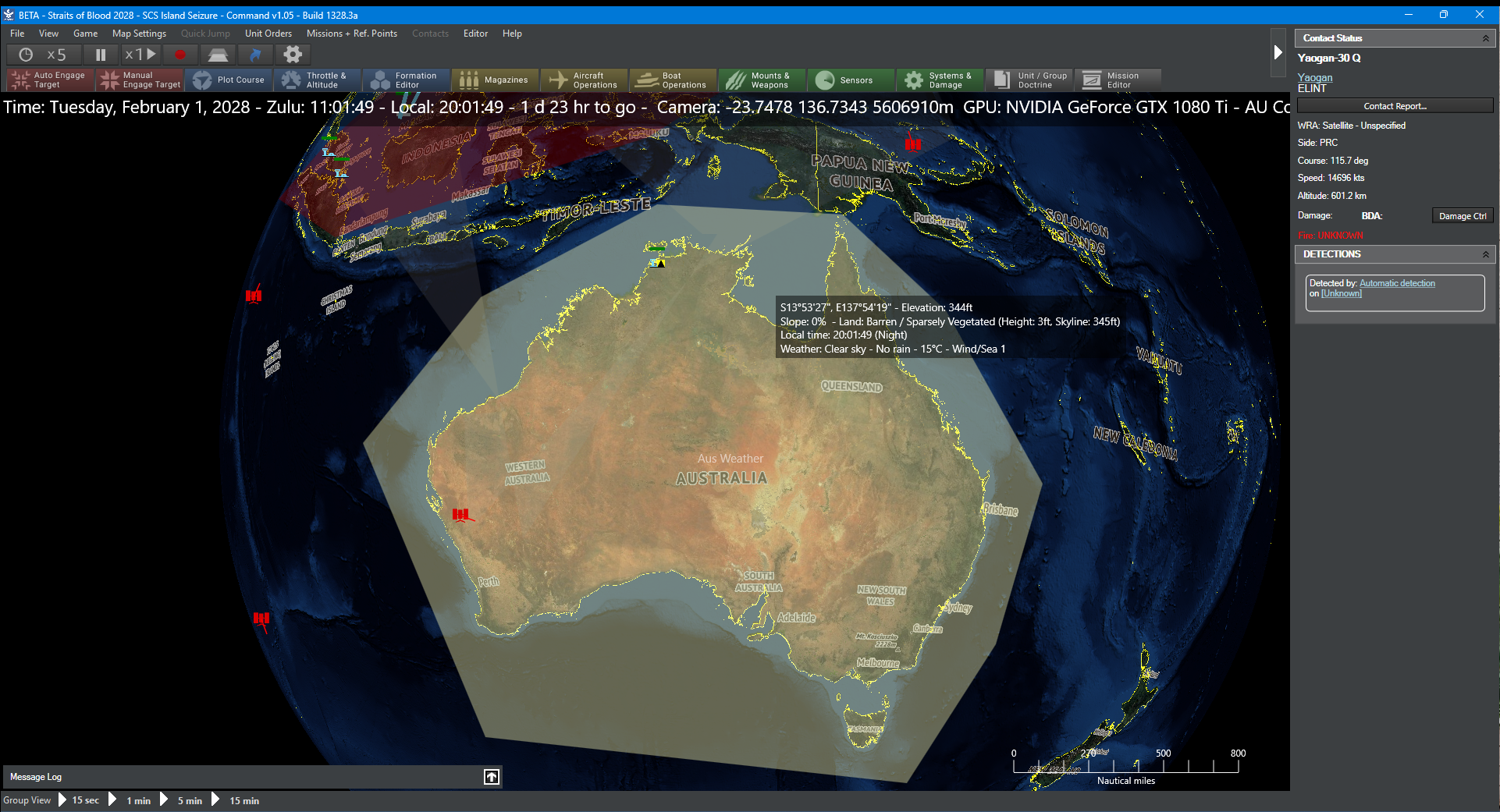Open Systems & Damage
Image resolution: width=1500 pixels, height=812 pixels.
coord(940,80)
